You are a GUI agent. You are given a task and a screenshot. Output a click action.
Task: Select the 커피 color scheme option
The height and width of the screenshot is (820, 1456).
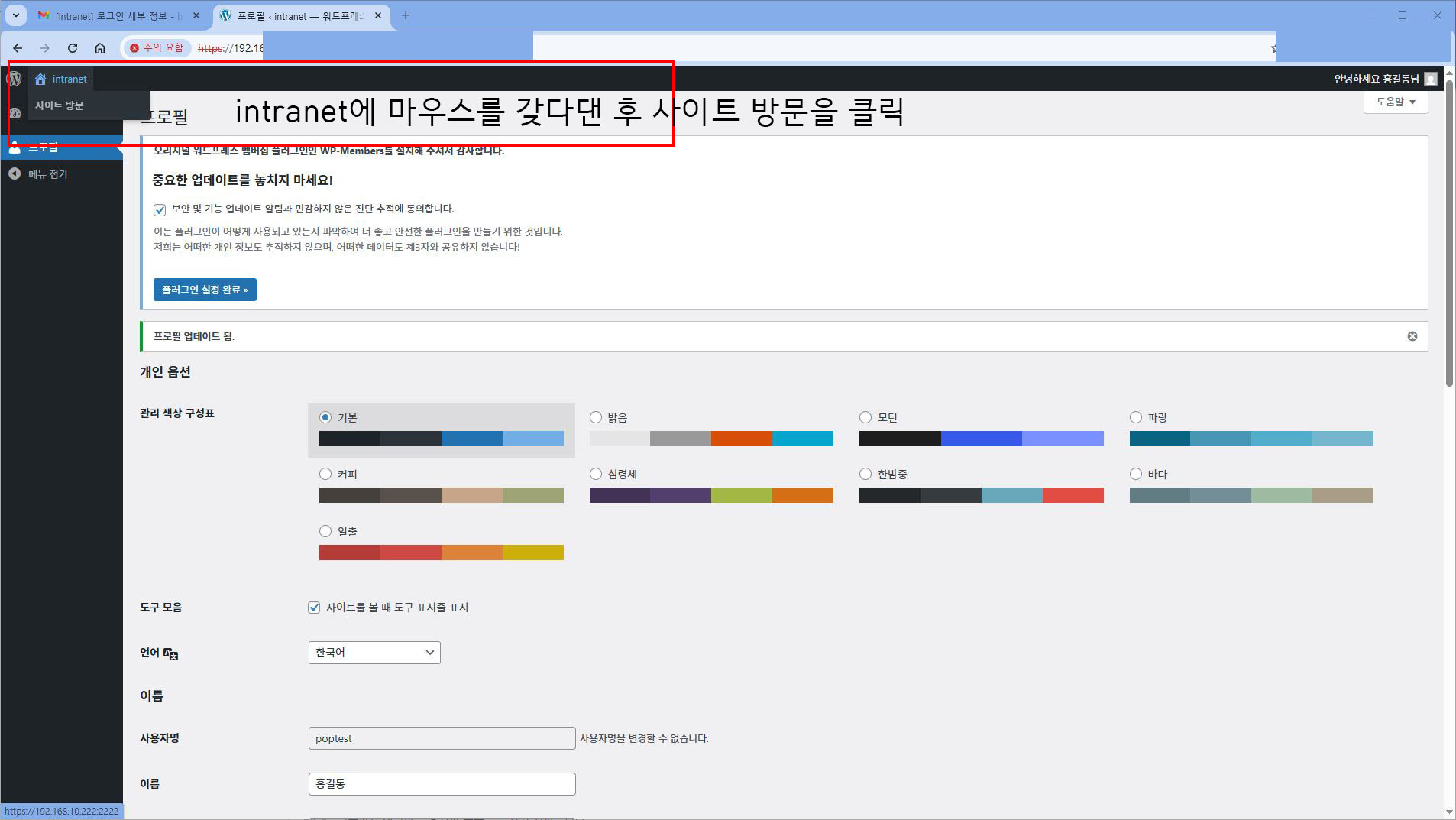tap(325, 474)
